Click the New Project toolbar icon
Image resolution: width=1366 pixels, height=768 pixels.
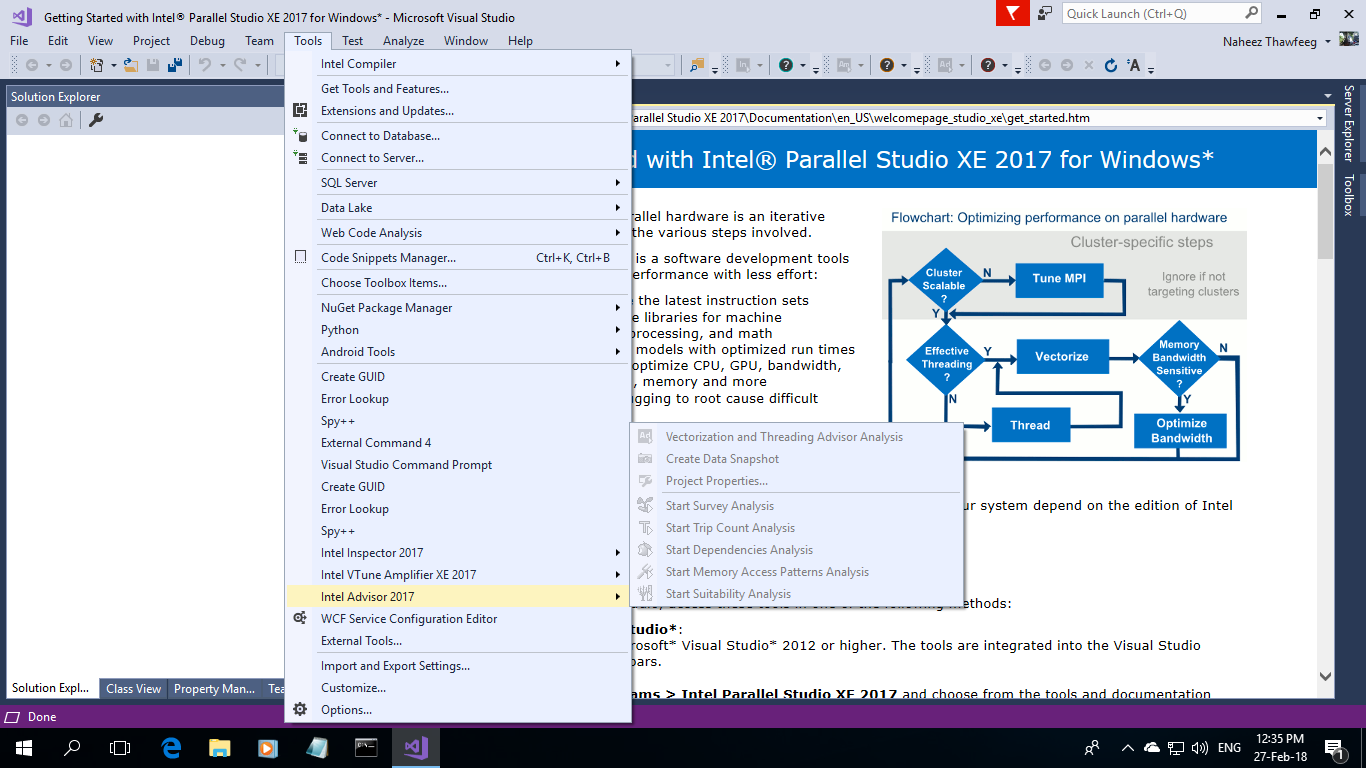(97, 65)
